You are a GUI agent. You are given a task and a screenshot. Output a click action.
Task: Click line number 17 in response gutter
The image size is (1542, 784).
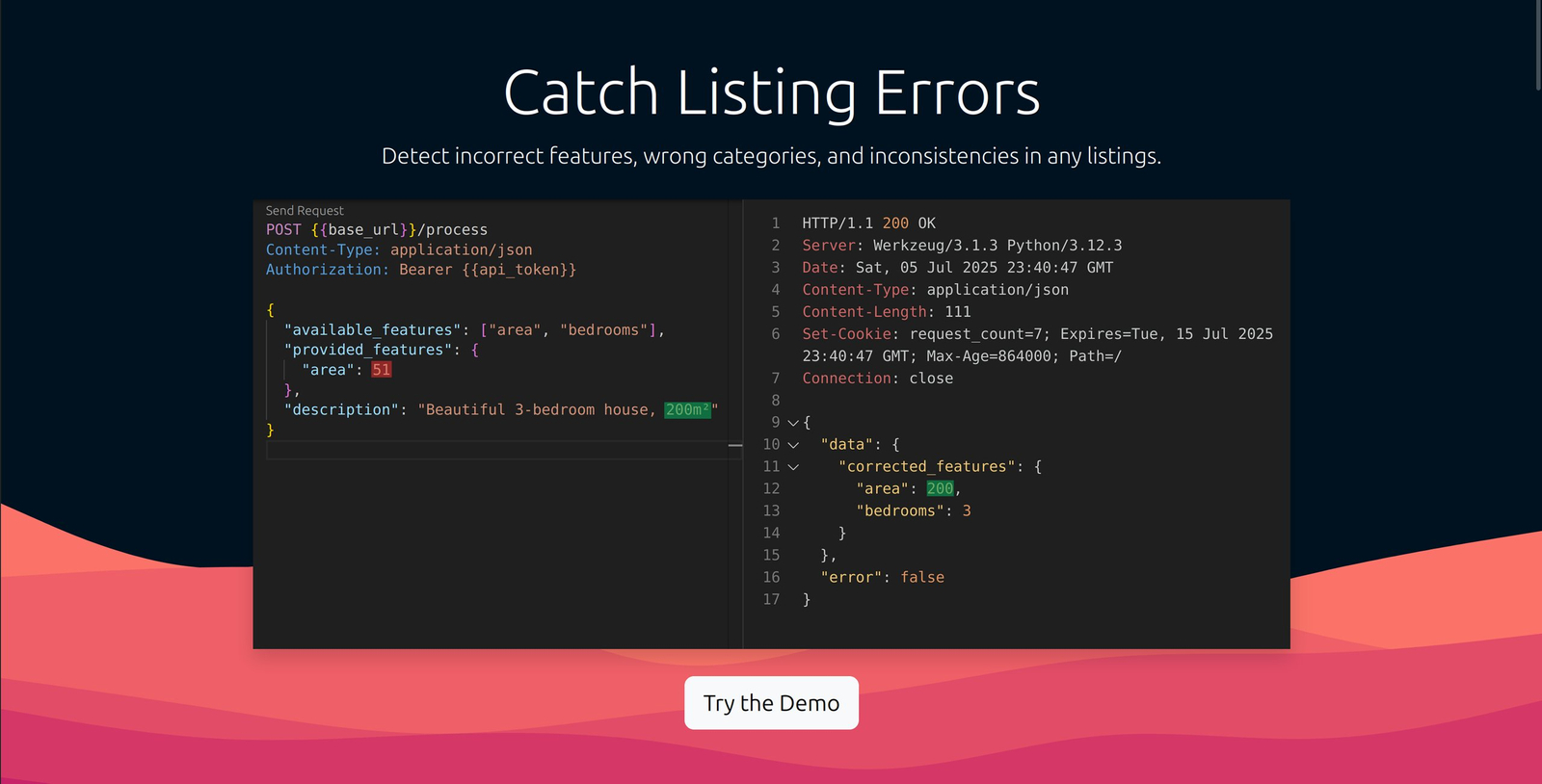pyautogui.click(x=771, y=600)
